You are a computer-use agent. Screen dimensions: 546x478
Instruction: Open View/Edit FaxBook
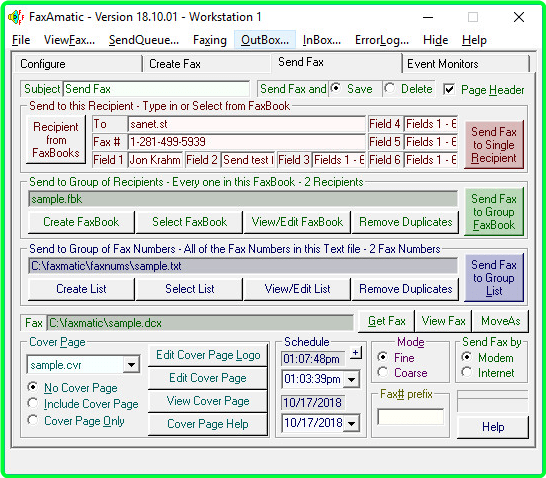point(297,222)
